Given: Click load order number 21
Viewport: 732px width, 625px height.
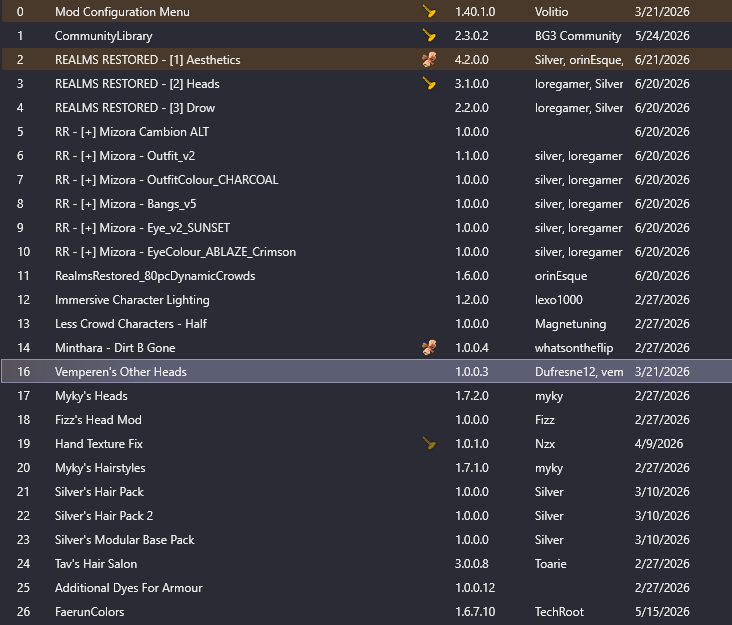Looking at the screenshot, I should (23, 492).
